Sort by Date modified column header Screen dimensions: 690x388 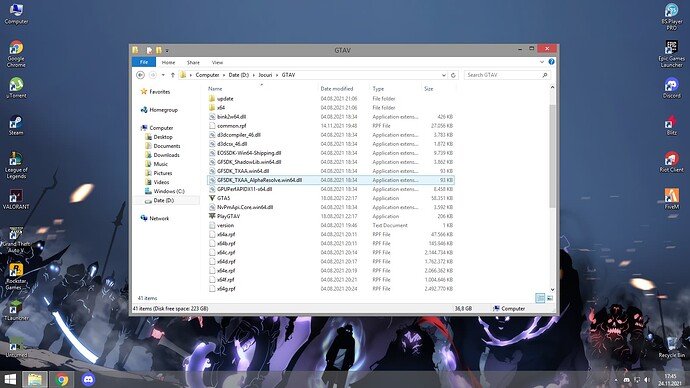coord(337,89)
